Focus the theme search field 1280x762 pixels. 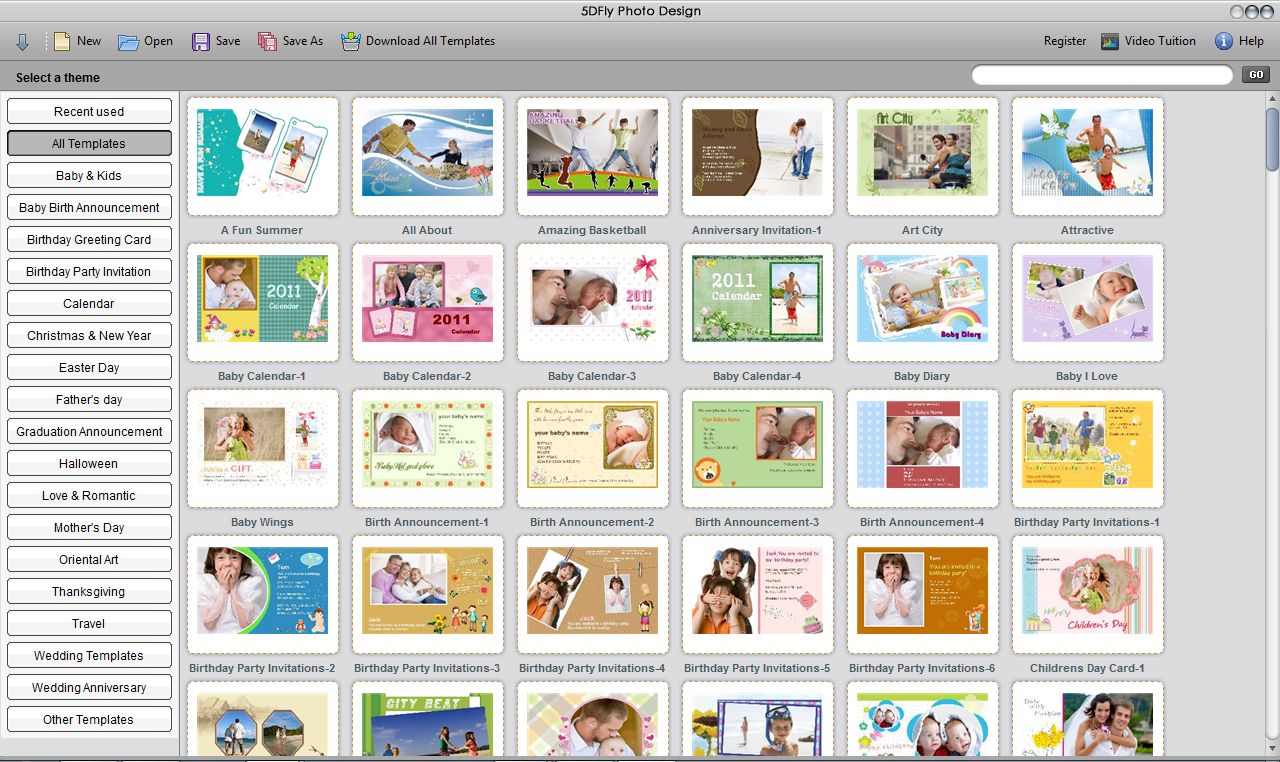tap(1102, 75)
